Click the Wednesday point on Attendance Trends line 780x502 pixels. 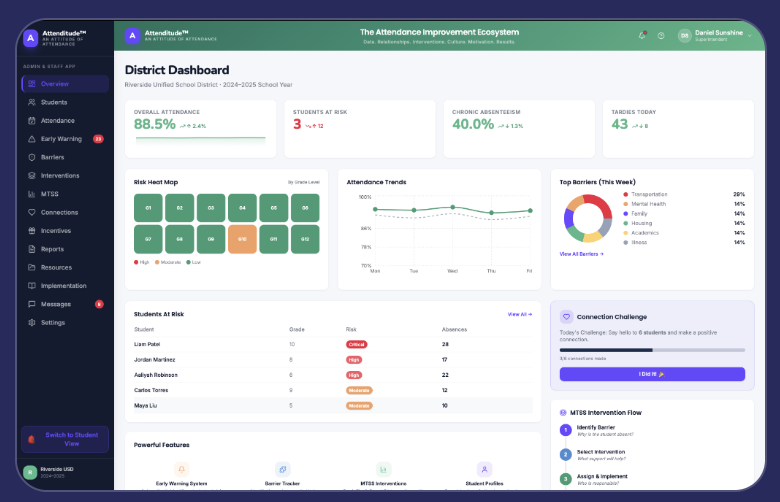(x=453, y=207)
